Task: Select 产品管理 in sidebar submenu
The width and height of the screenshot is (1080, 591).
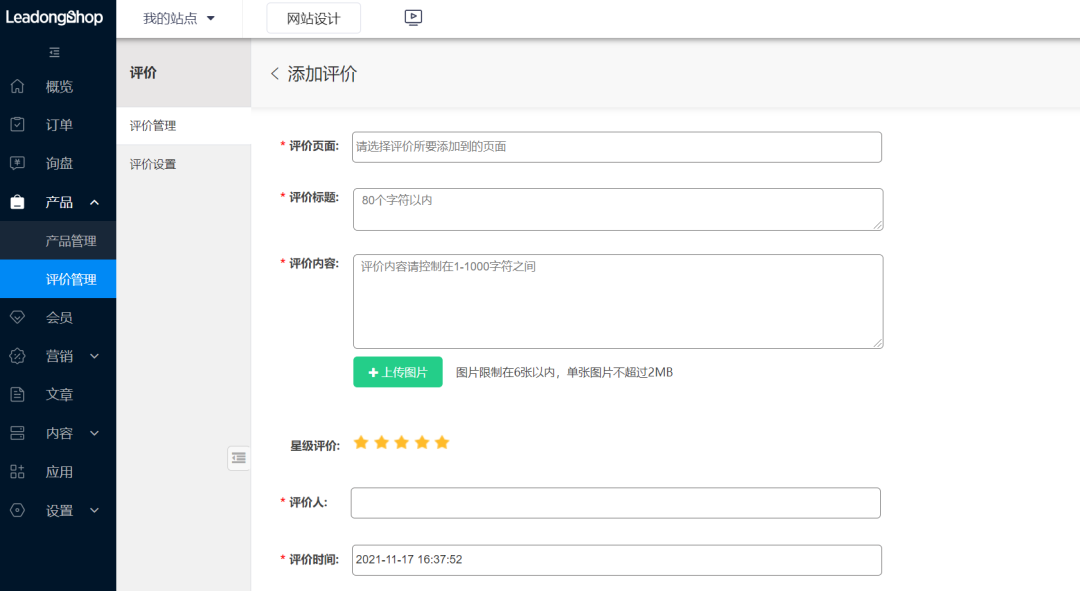Action: coord(71,241)
